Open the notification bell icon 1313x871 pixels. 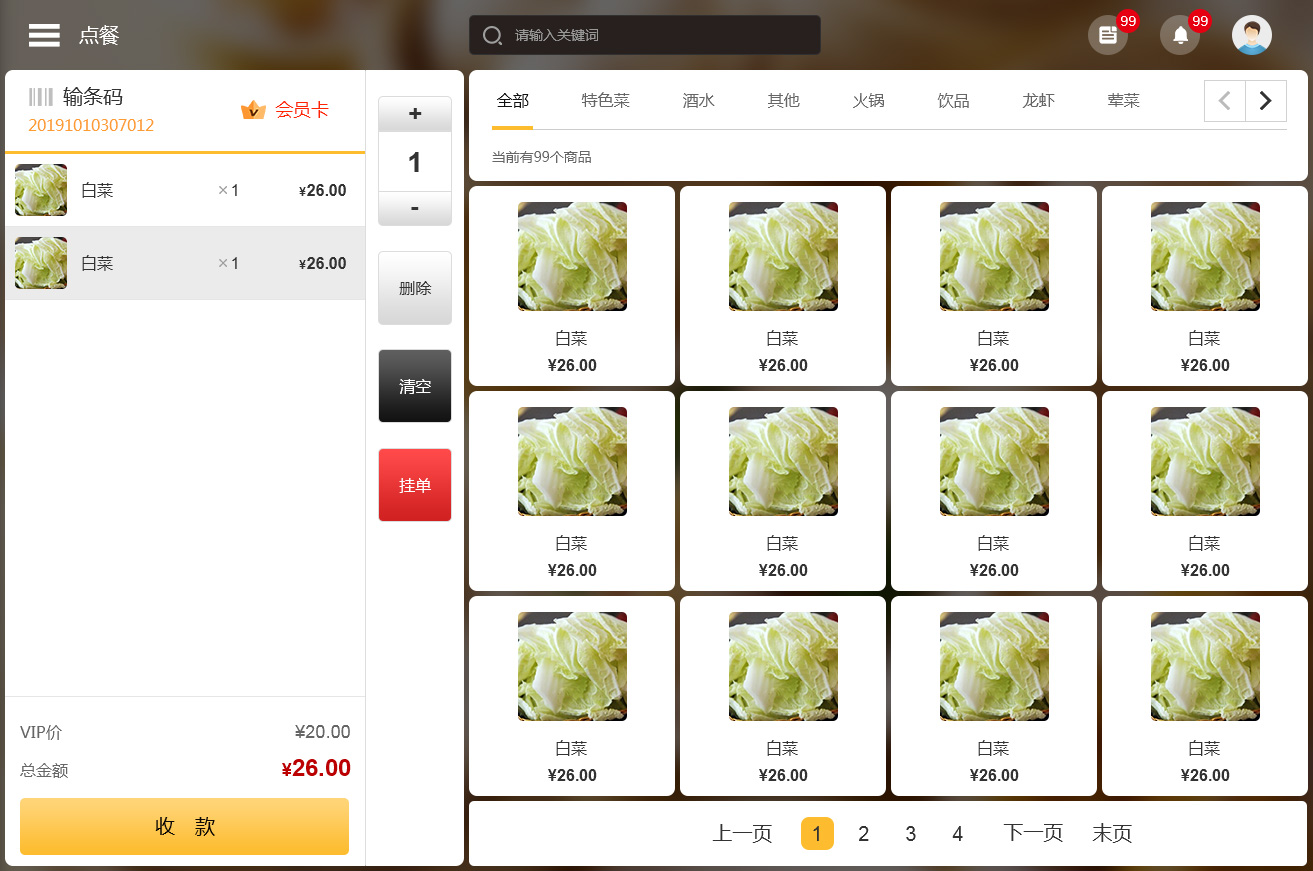(x=1180, y=36)
